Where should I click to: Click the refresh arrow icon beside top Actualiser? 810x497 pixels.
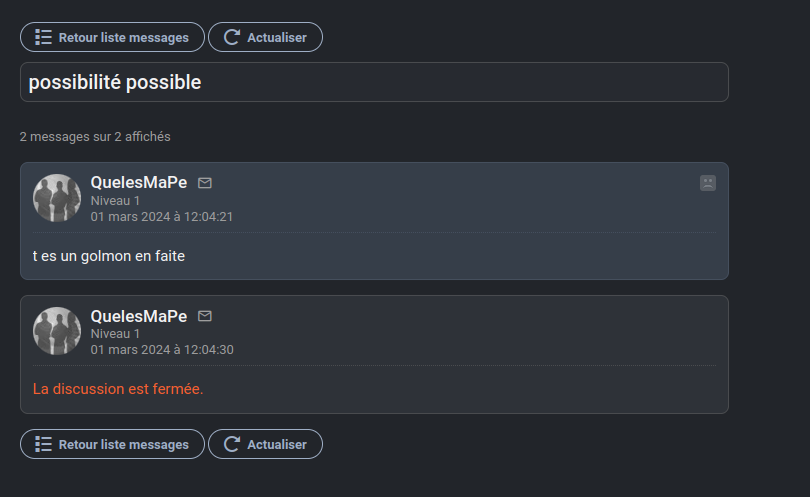coord(232,37)
